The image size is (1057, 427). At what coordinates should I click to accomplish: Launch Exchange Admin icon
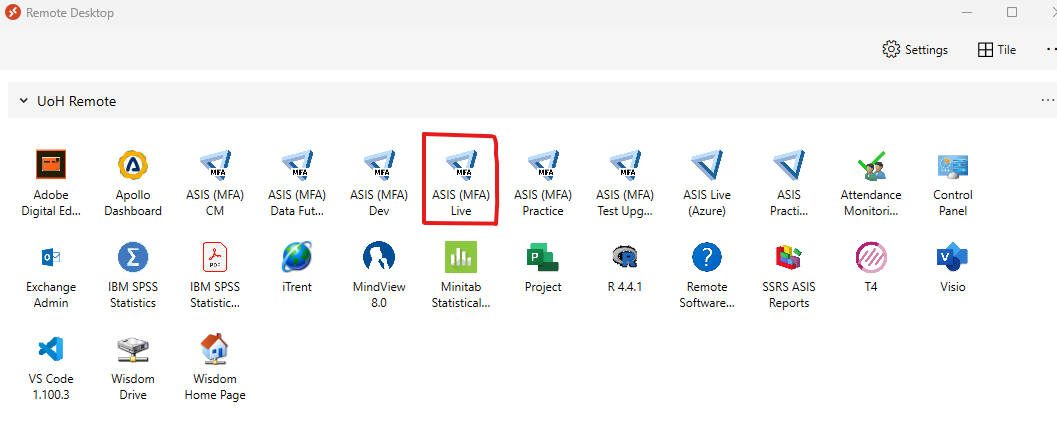(51, 258)
